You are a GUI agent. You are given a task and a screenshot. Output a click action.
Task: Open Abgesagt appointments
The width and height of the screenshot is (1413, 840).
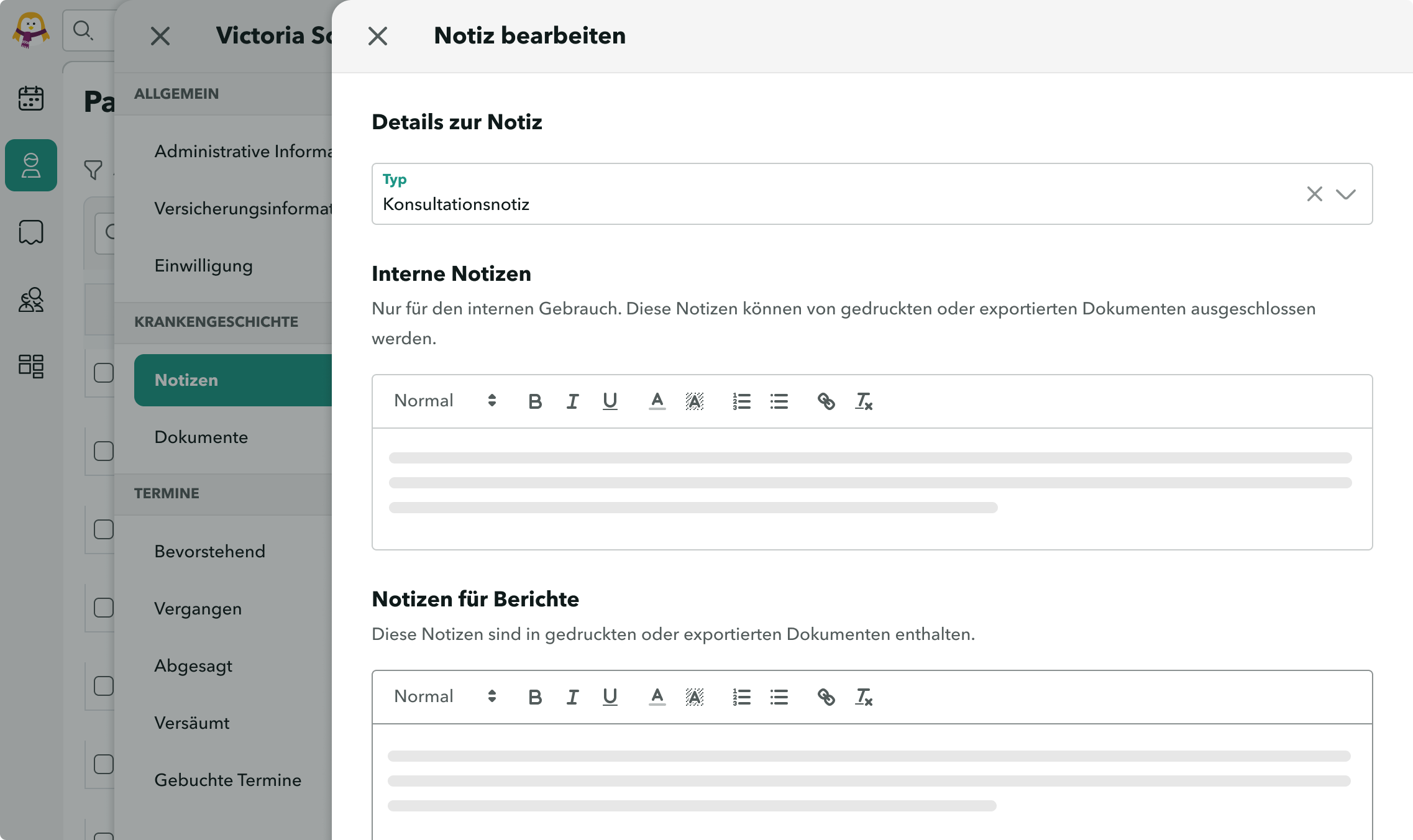pos(233,665)
